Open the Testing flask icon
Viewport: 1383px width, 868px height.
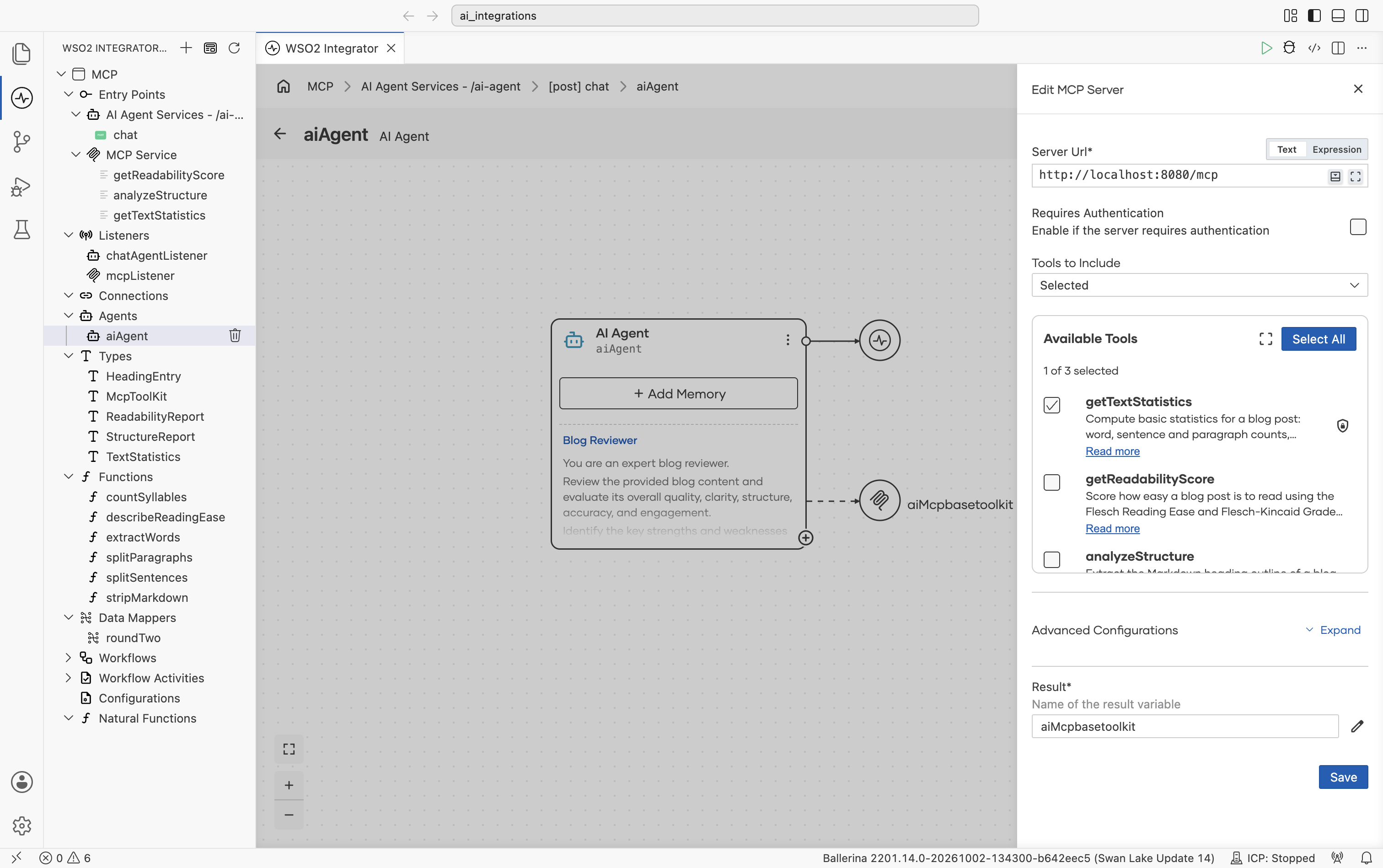(x=21, y=230)
